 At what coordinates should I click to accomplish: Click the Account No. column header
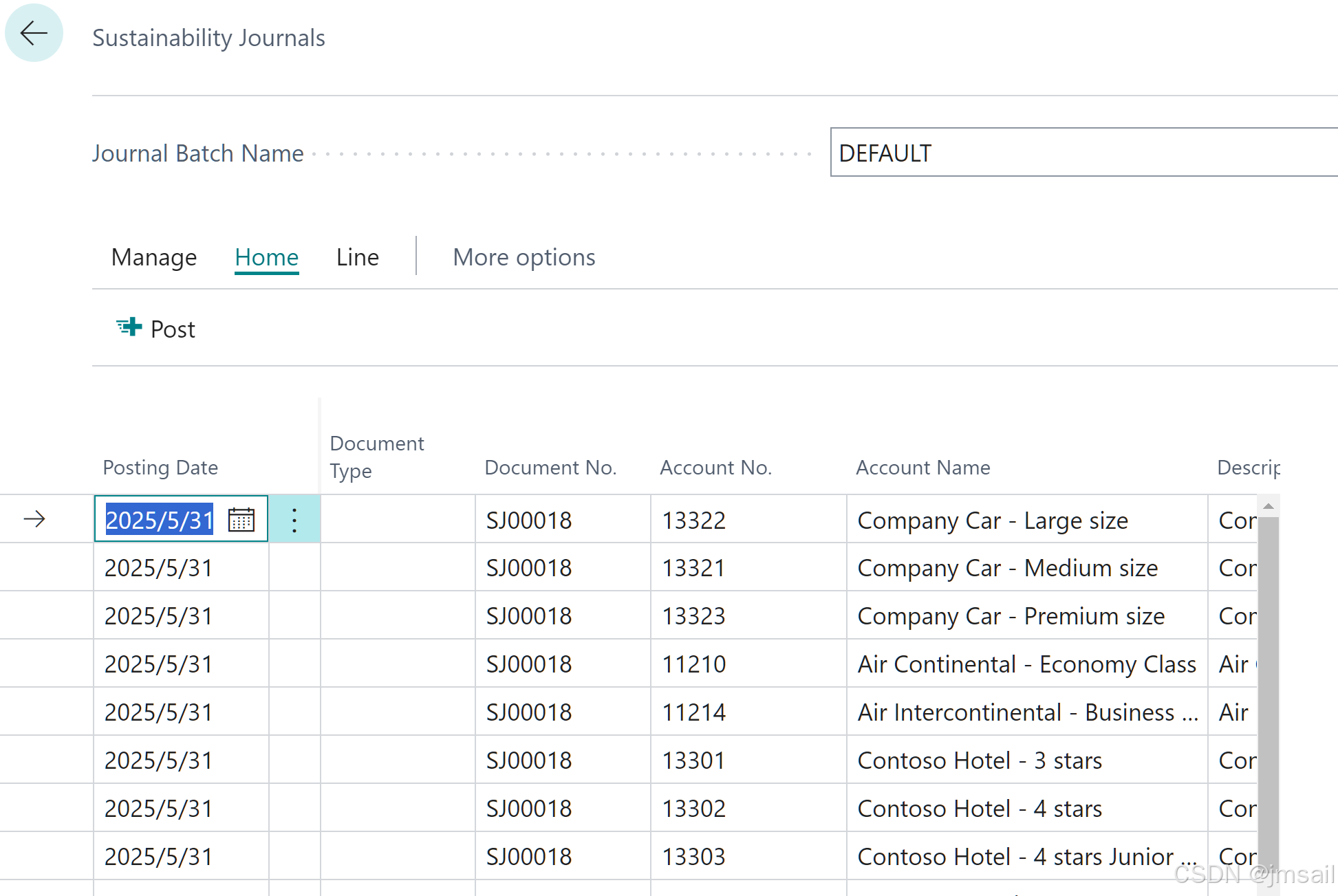pos(716,468)
